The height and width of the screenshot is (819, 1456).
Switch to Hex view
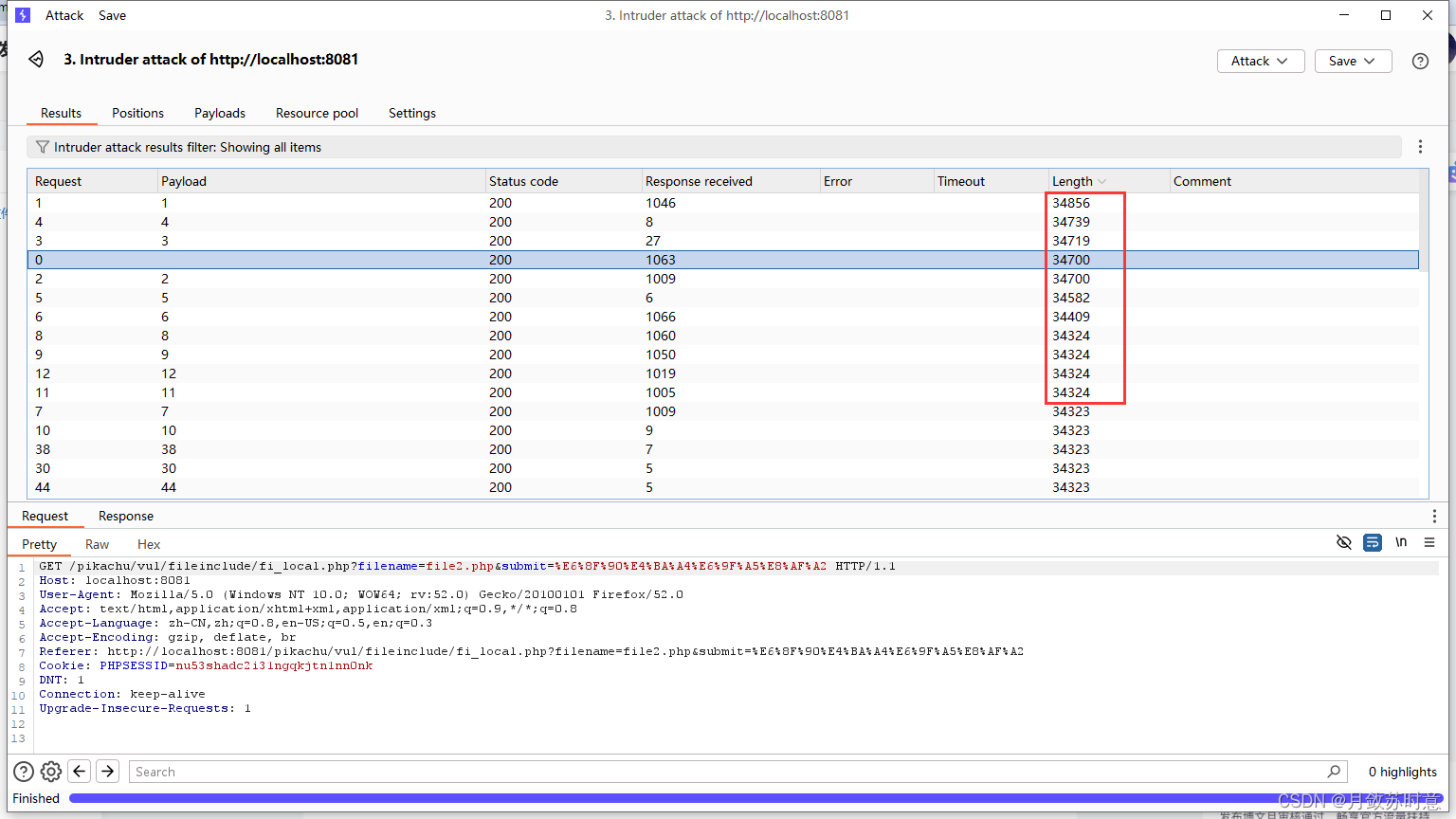click(149, 544)
